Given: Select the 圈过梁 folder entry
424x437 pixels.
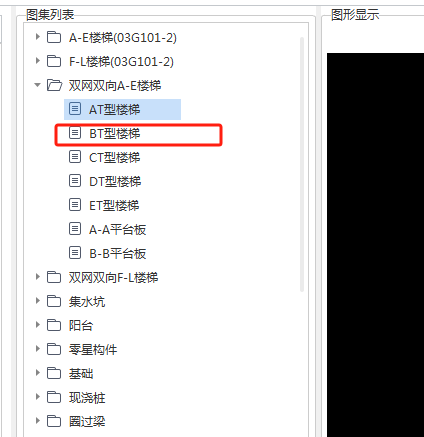Looking at the screenshot, I should coord(76,421).
